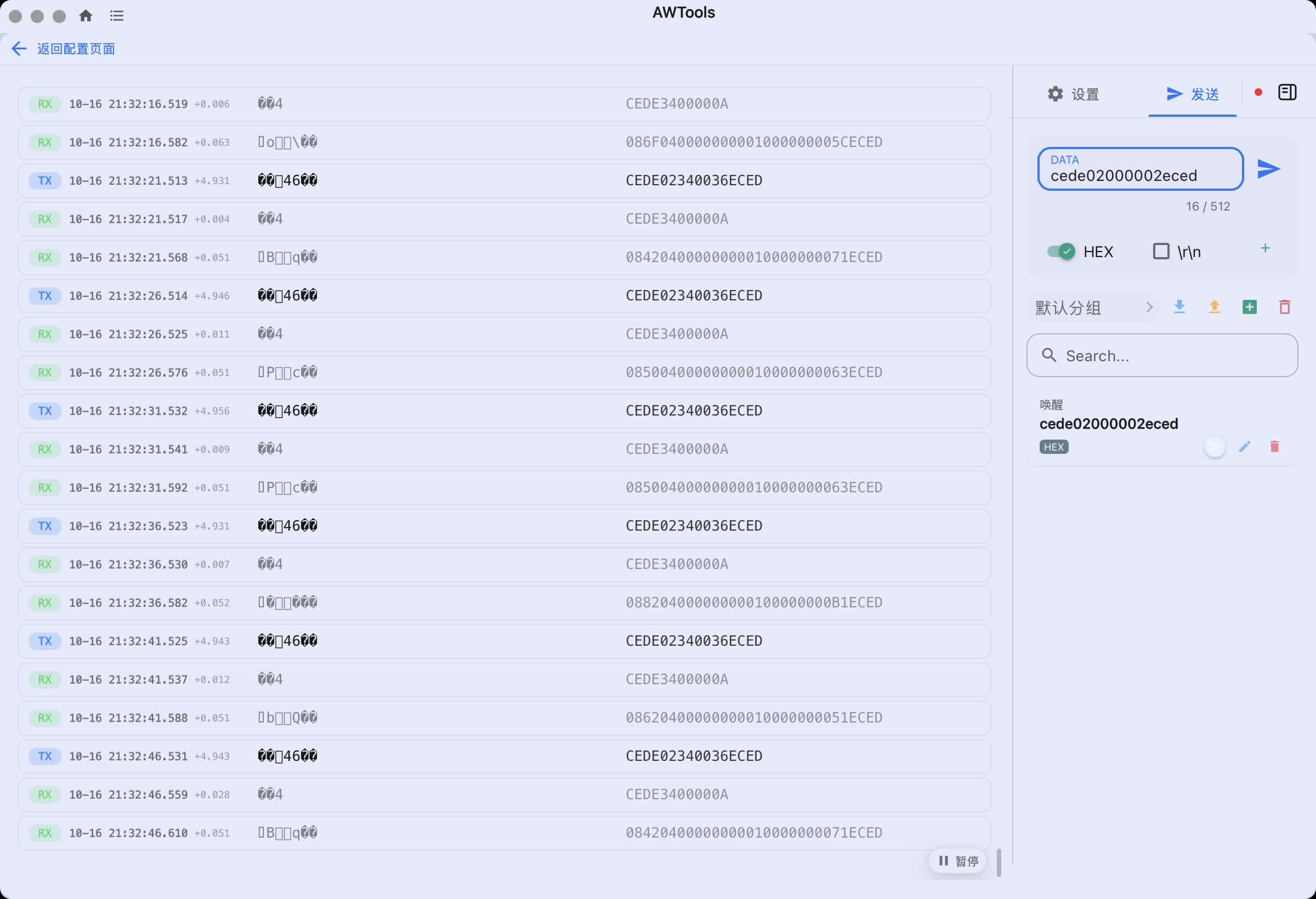The width and height of the screenshot is (1316, 899).
Task: Open the 设置 settings tab
Action: pos(1073,94)
